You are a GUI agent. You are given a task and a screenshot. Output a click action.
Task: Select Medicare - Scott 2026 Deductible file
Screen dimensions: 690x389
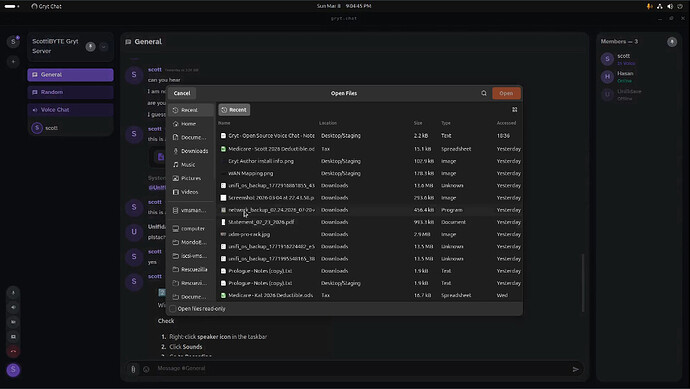tap(370, 149)
